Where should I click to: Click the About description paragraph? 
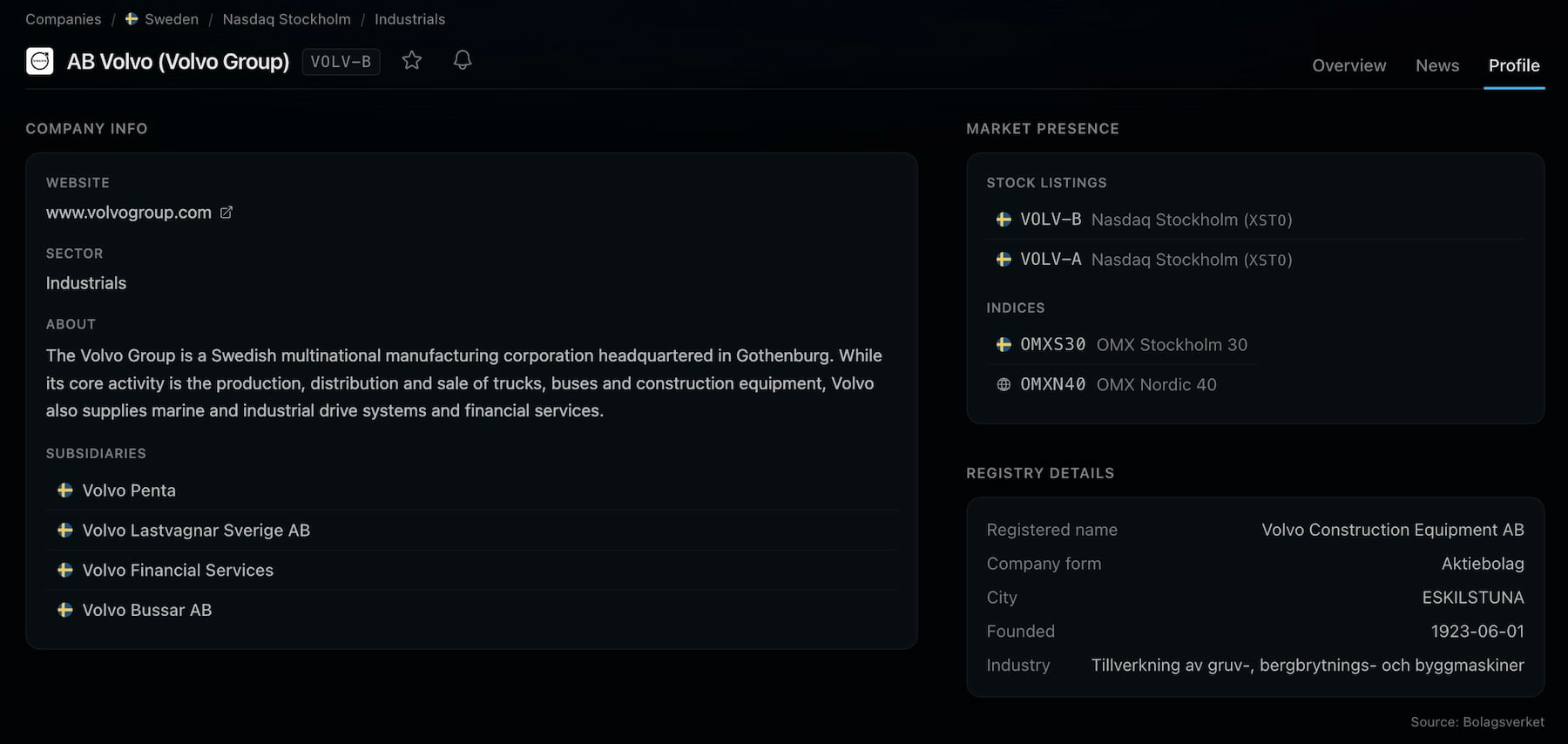(x=464, y=383)
